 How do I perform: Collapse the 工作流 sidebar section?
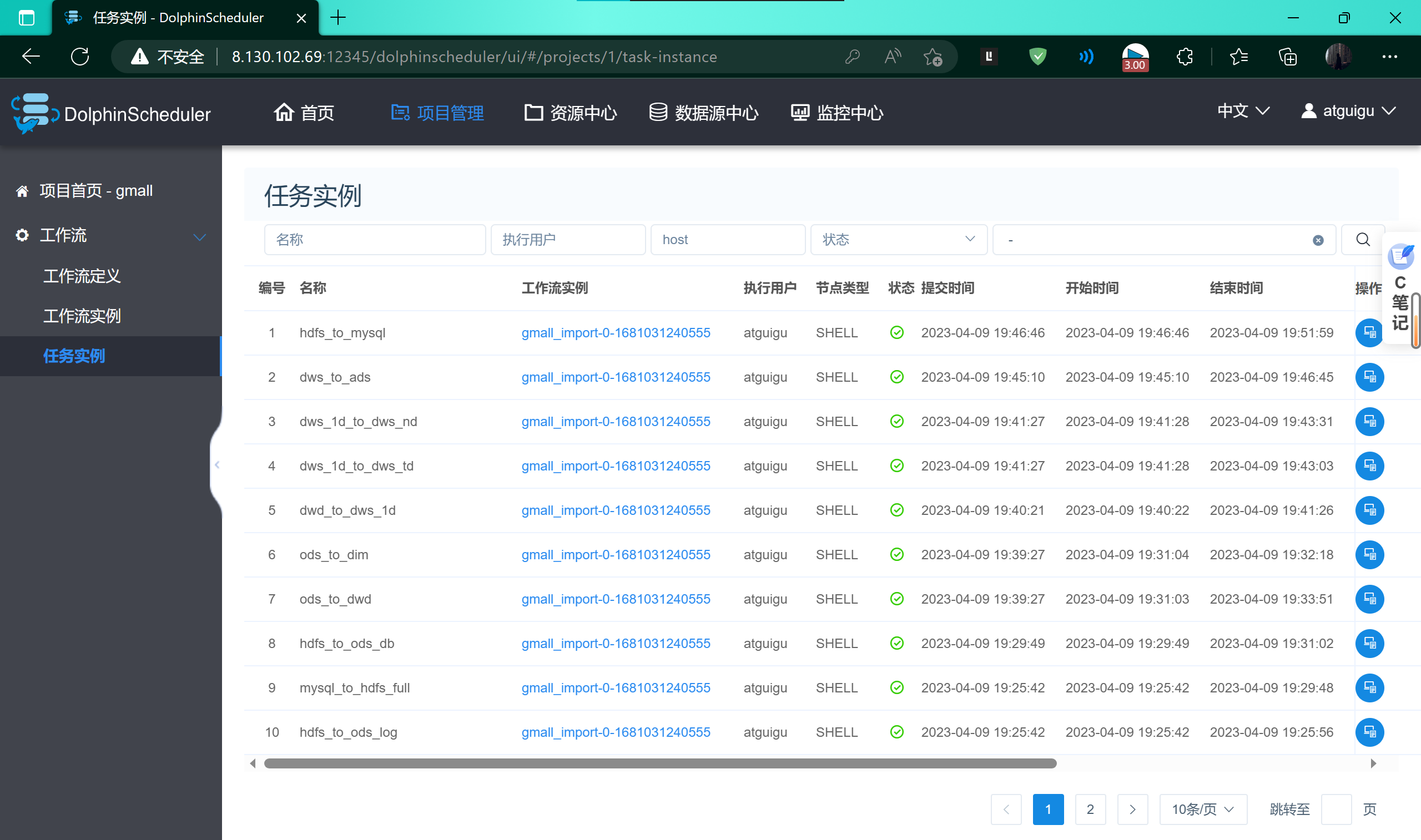click(x=199, y=236)
